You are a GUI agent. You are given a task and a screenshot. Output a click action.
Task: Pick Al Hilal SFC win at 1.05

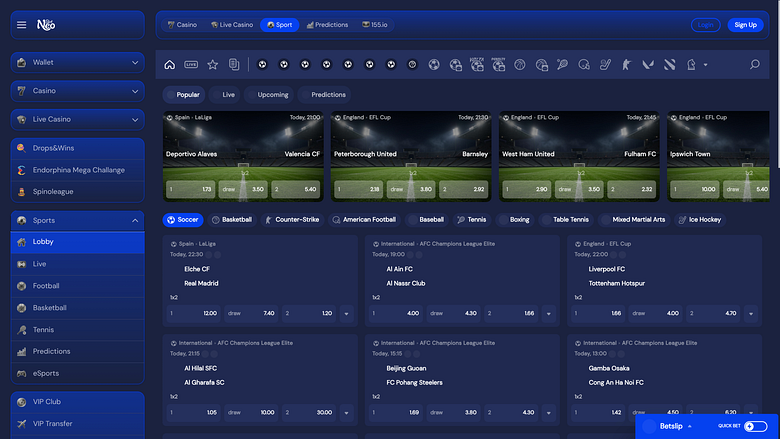194,413
